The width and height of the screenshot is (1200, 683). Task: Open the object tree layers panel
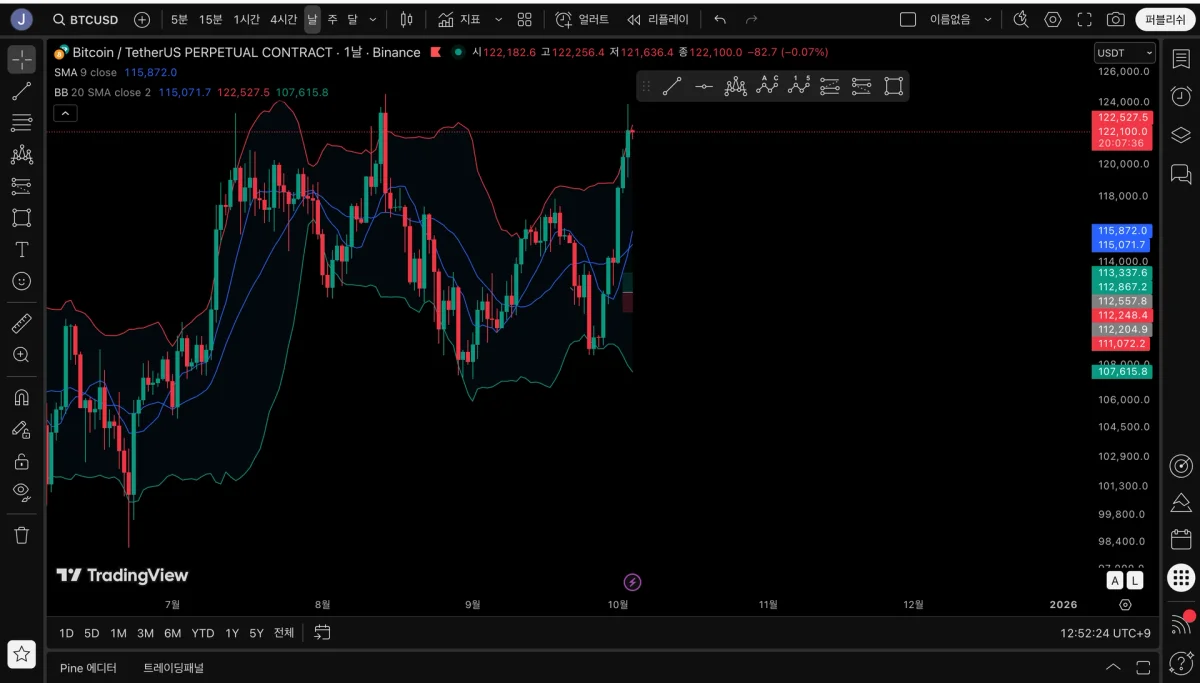(x=1181, y=135)
